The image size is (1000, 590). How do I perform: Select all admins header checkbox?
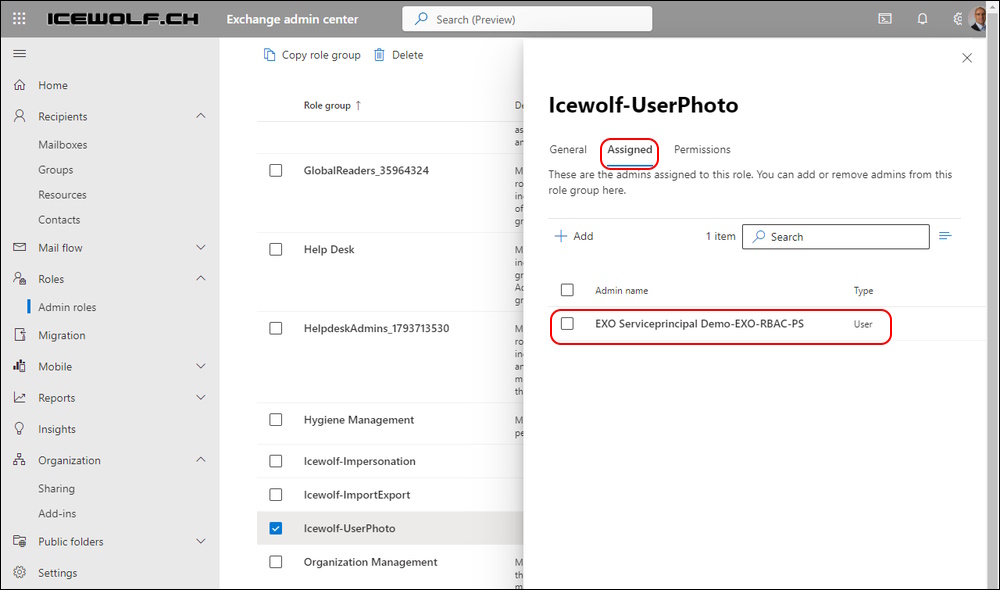(567, 290)
